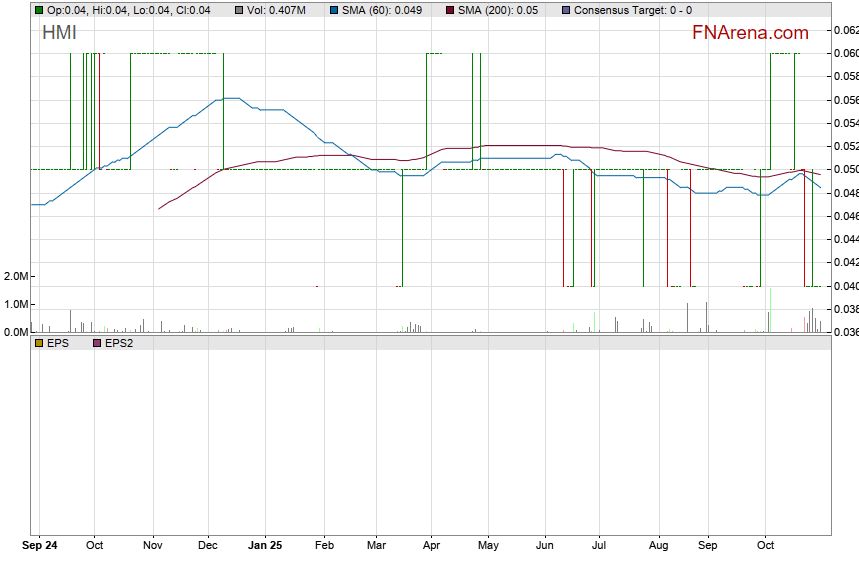The height and width of the screenshot is (566, 859).
Task: Select the 'Sep 24' date axis label
Action: click(40, 546)
